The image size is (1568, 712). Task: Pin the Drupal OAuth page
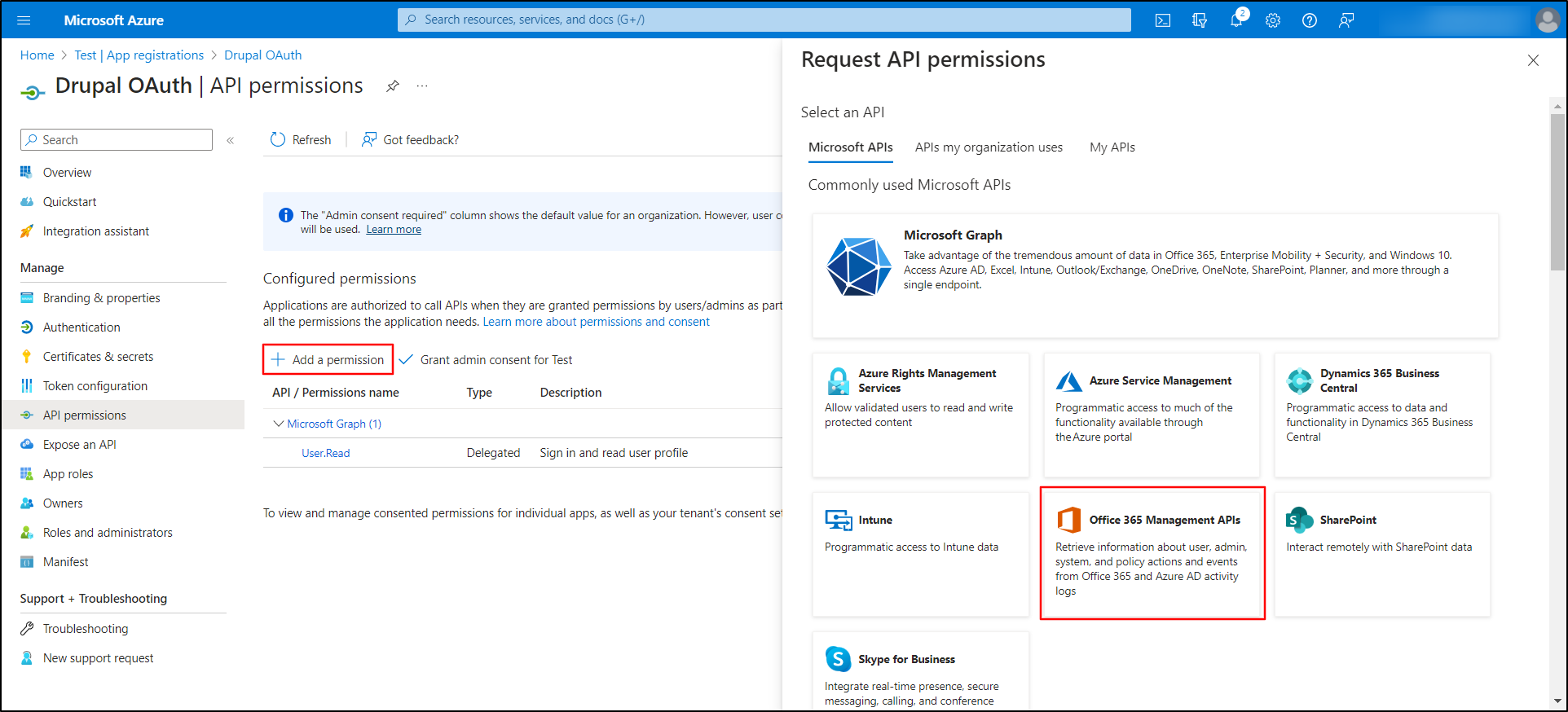pyautogui.click(x=393, y=86)
